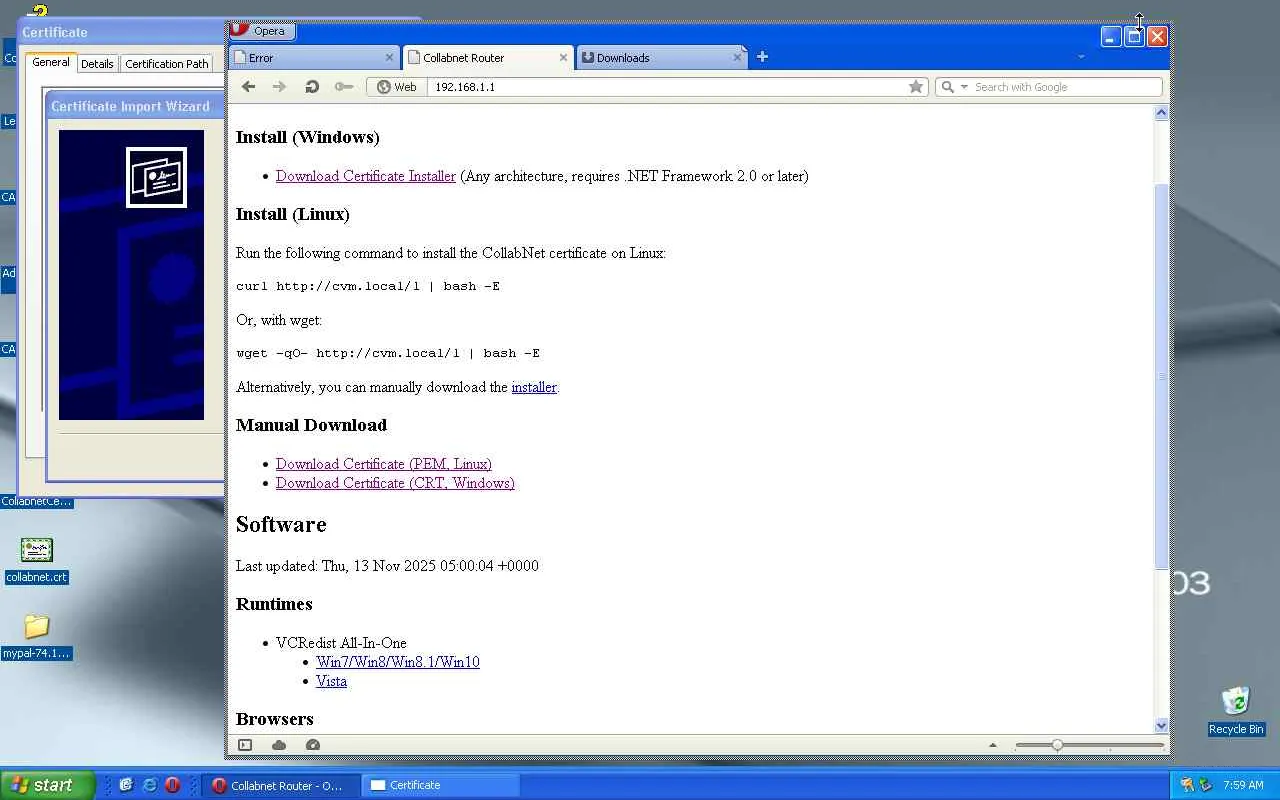Click the wget install command text
Viewport: 1280px width, 800px height.
[388, 353]
